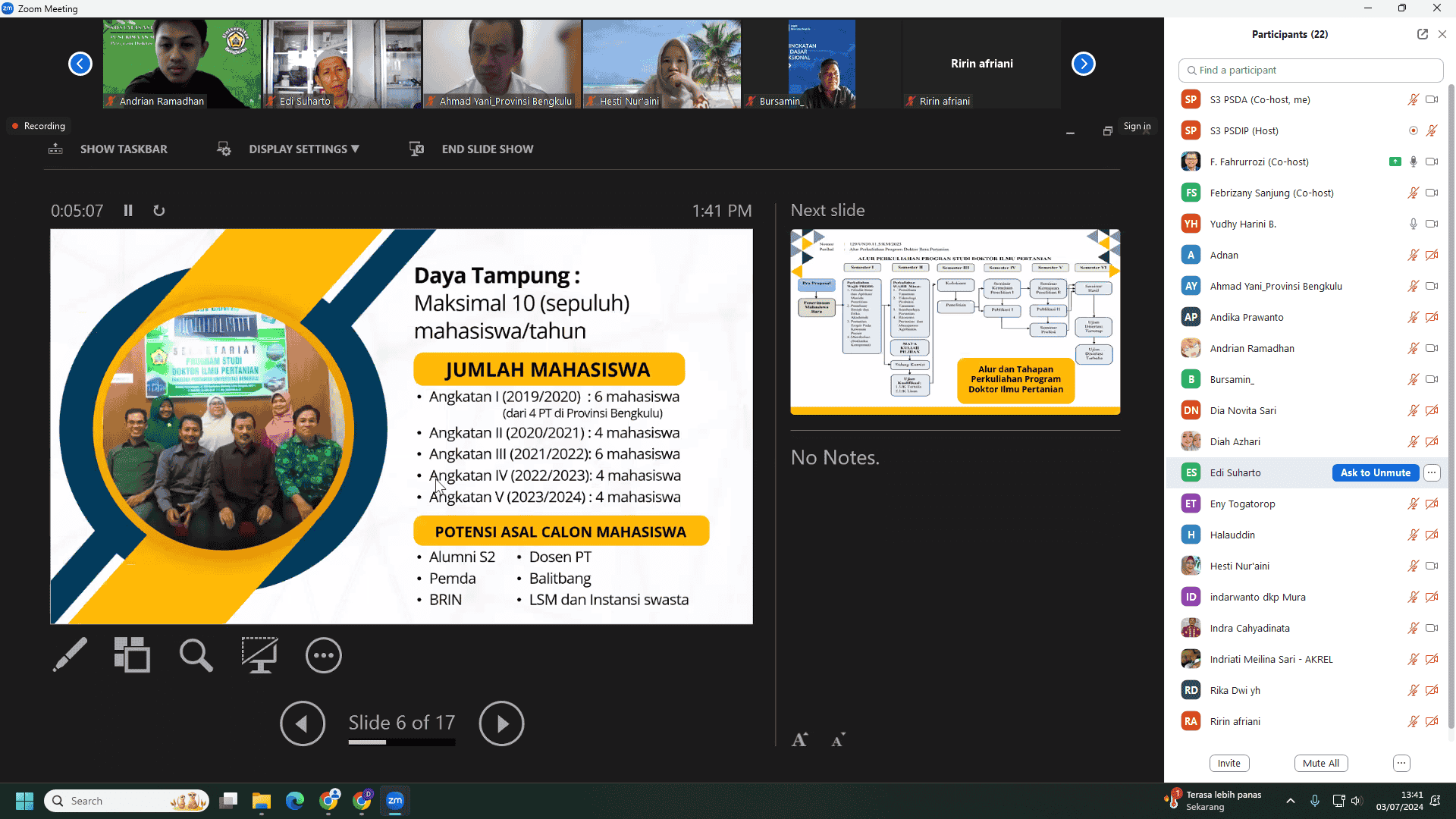Click screen share indicator for F. Fahrurrozi
Screen dimensions: 1456x819
[1395, 162]
